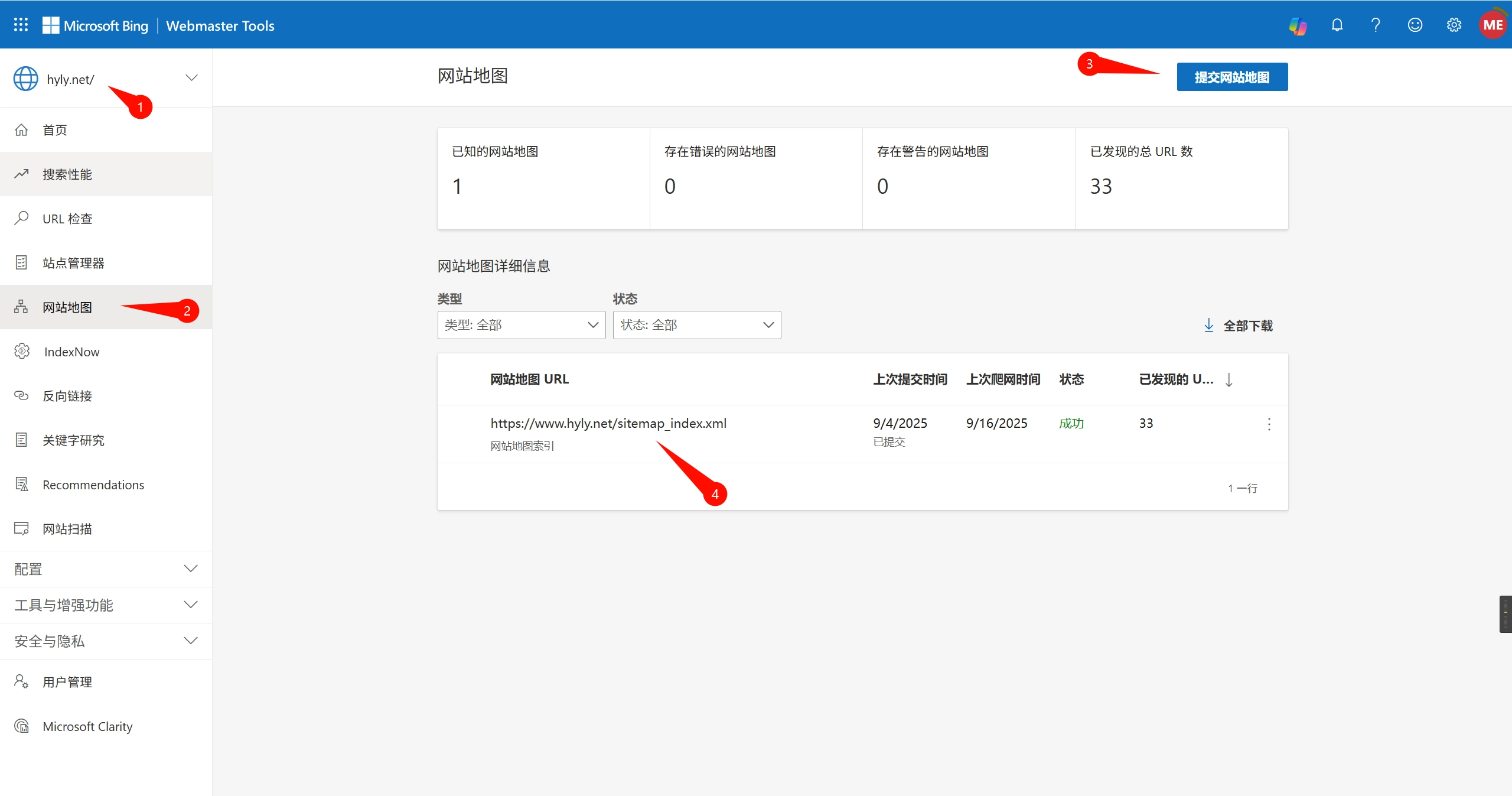Go to 首页 in the sidebar

tap(106, 129)
